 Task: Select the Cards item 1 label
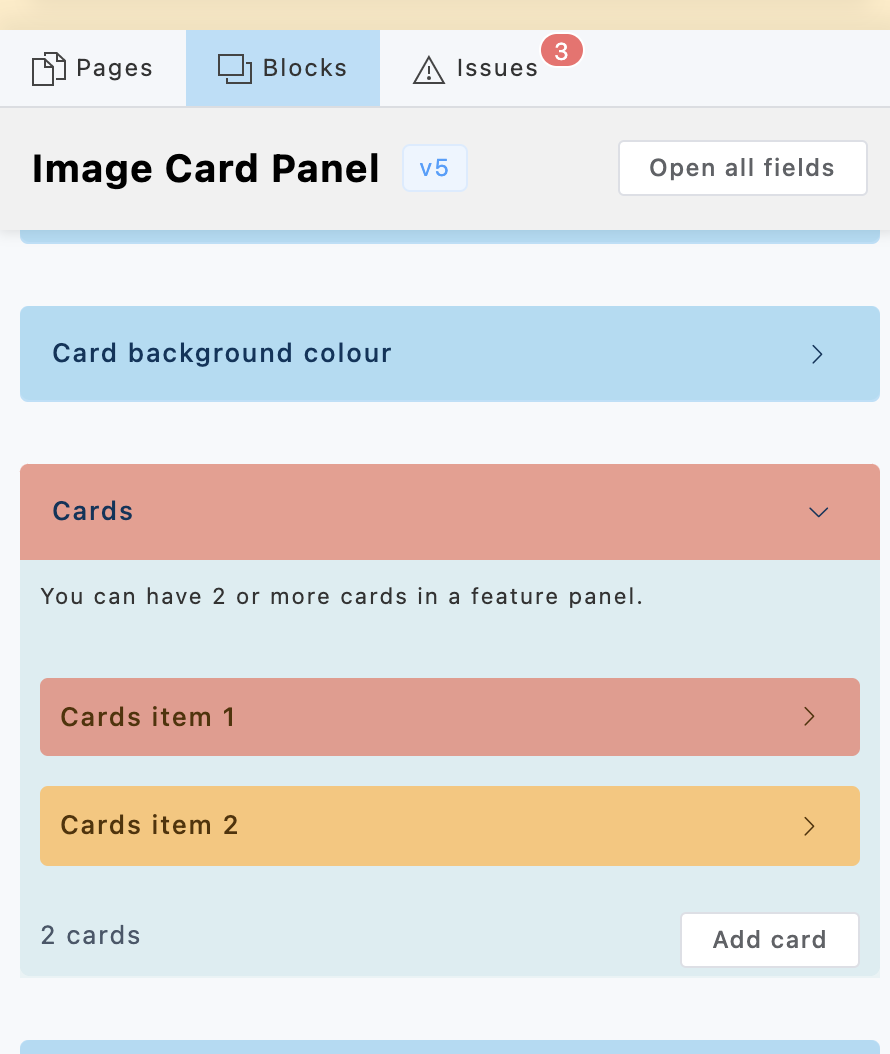tap(148, 717)
